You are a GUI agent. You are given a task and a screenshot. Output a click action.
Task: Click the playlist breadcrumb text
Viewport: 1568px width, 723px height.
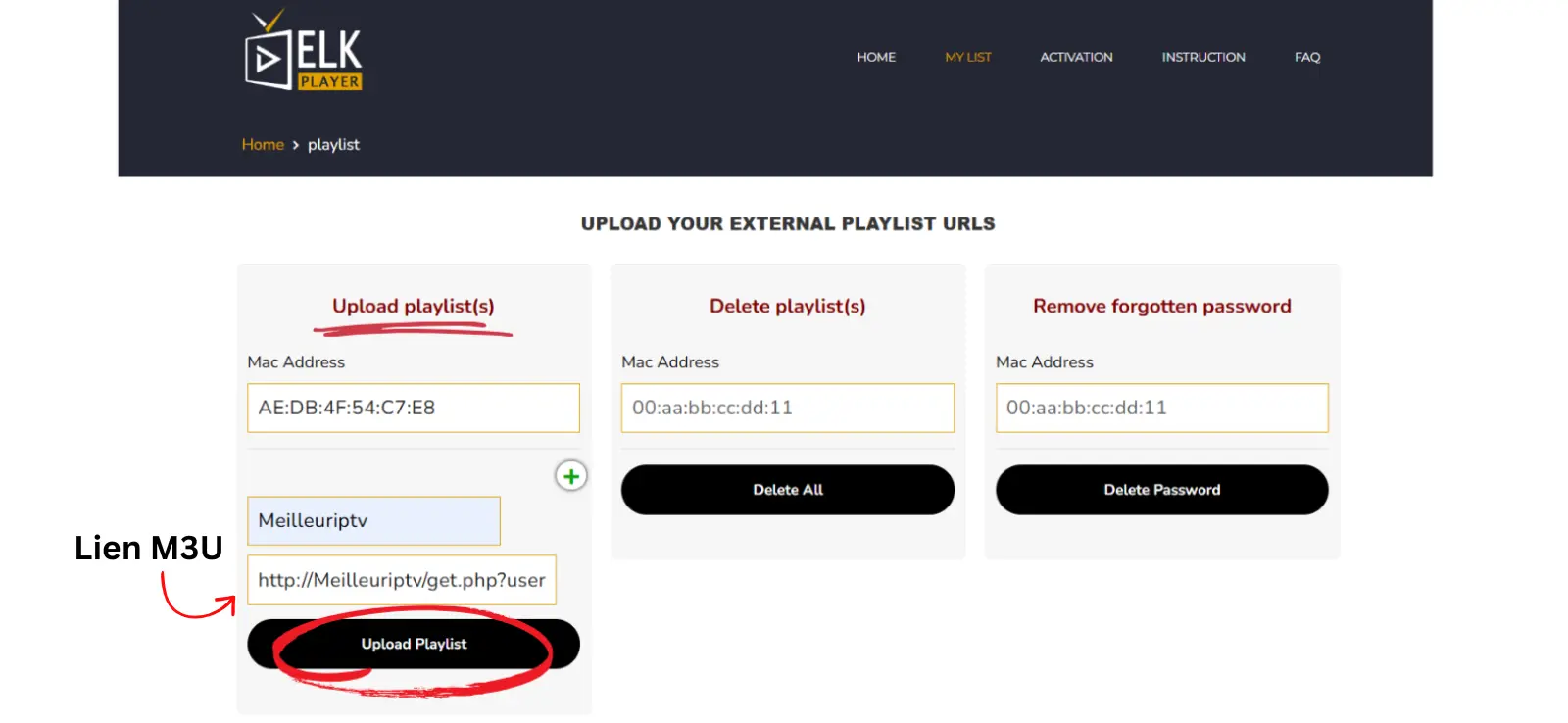[x=333, y=144]
